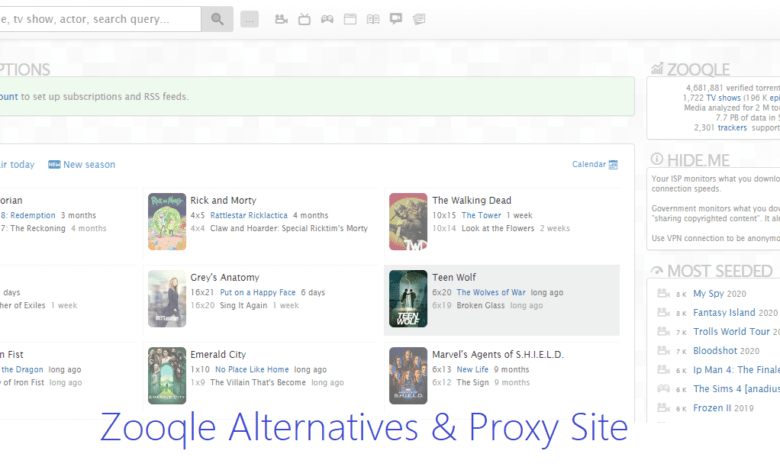
Task: Open the Books category icon
Action: coord(373,19)
